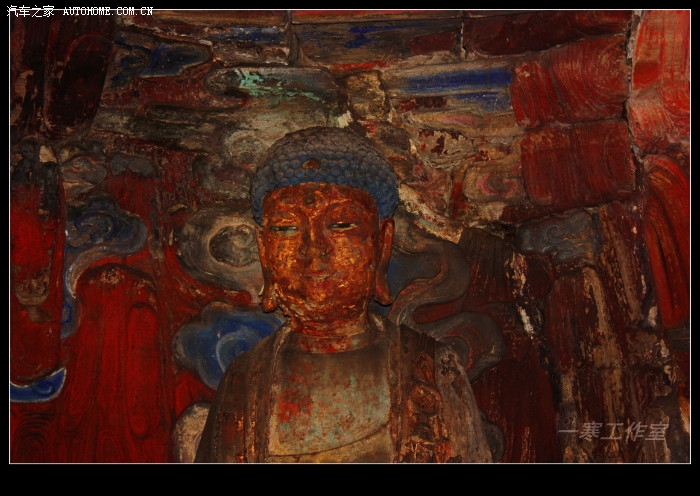This screenshot has height=496, width=700.
Task: Click the red jewel on the Buddha's hair
Action: coord(313,165)
